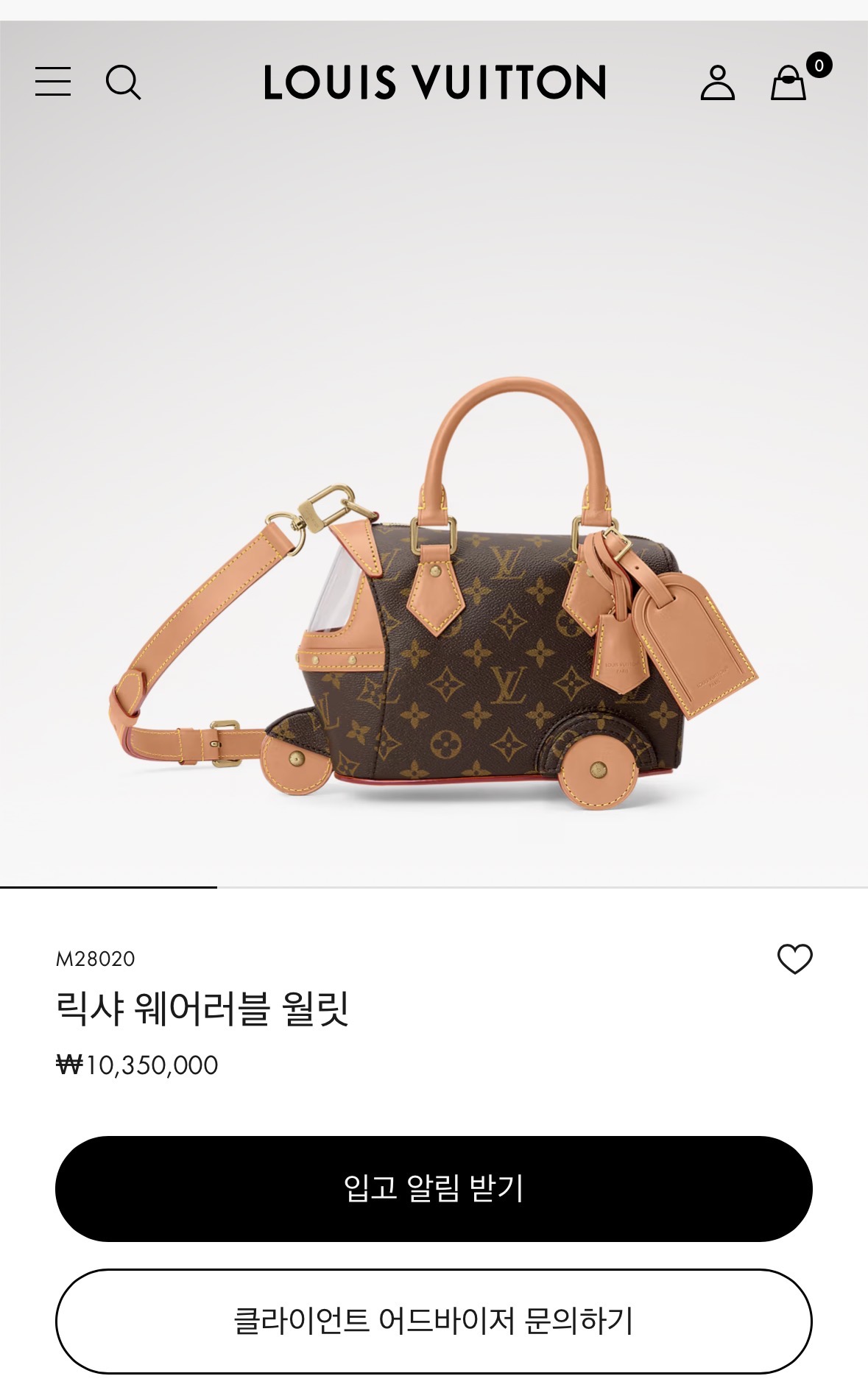Click the filled image gallery progress bar

(x=108, y=887)
